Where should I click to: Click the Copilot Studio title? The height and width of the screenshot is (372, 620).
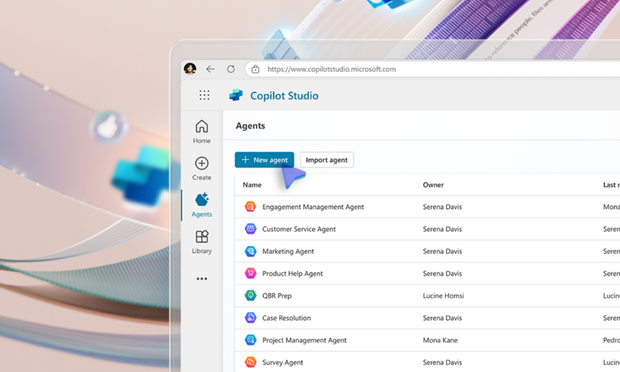pyautogui.click(x=284, y=96)
